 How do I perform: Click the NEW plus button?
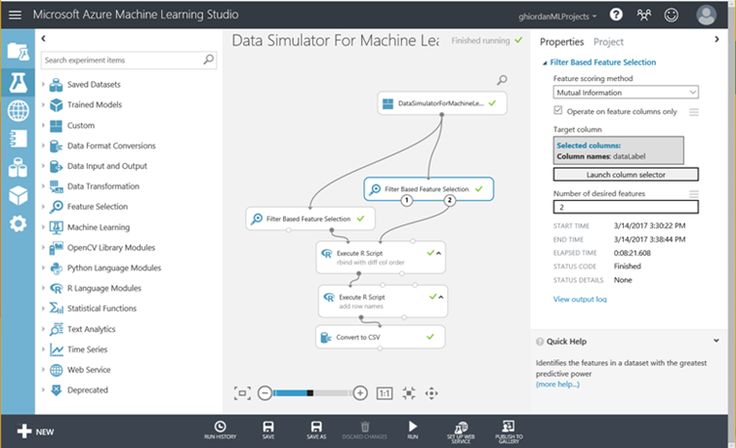[36, 431]
